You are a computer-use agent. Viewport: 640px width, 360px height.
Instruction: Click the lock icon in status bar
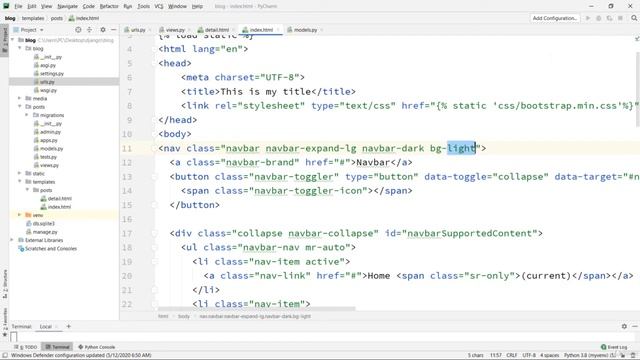tap(623, 356)
